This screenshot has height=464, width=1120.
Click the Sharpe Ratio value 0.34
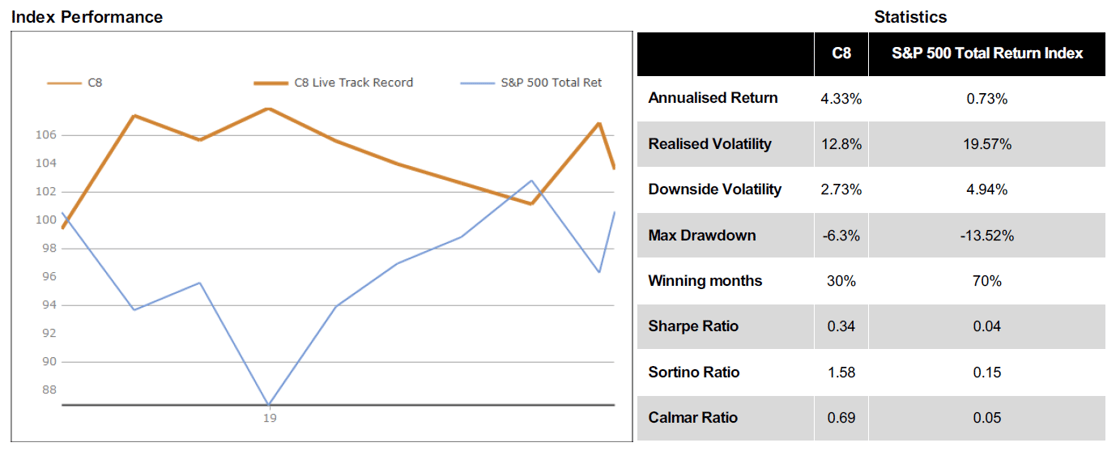point(841,327)
